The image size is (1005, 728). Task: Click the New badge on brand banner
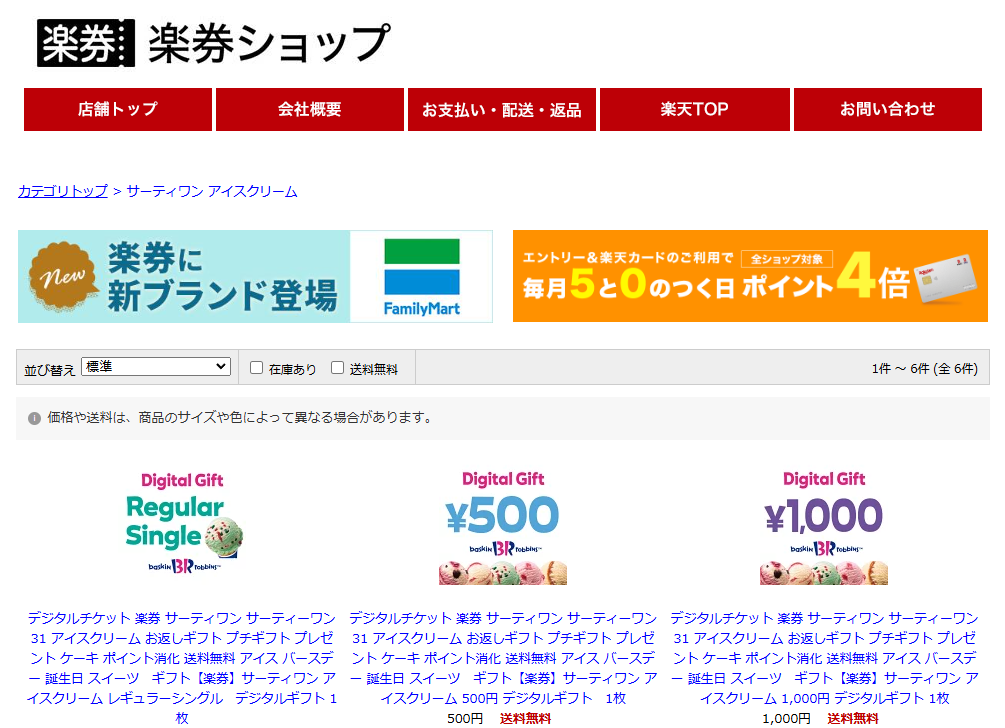(x=66, y=277)
